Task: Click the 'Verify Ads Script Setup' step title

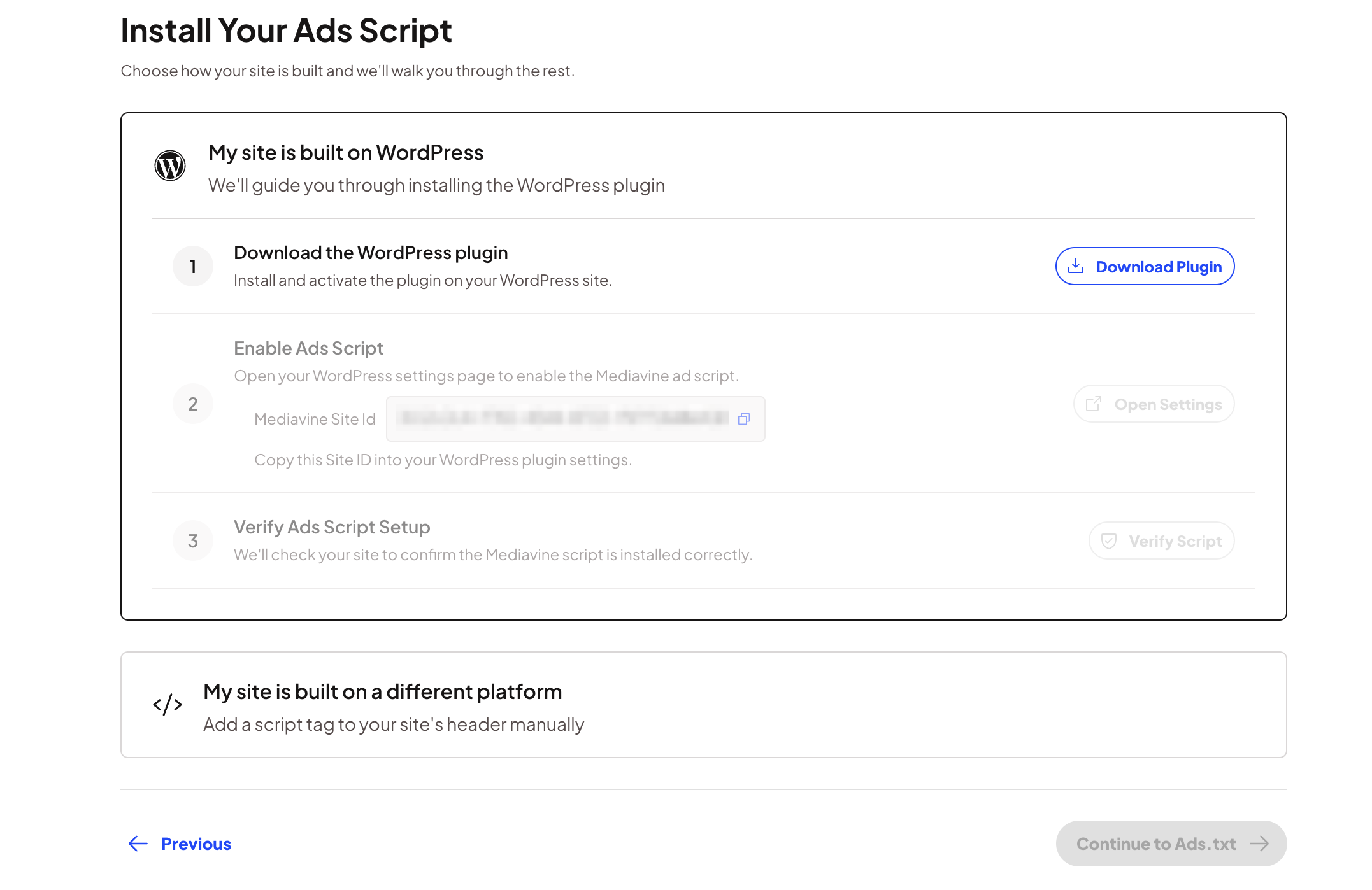Action: [332, 527]
